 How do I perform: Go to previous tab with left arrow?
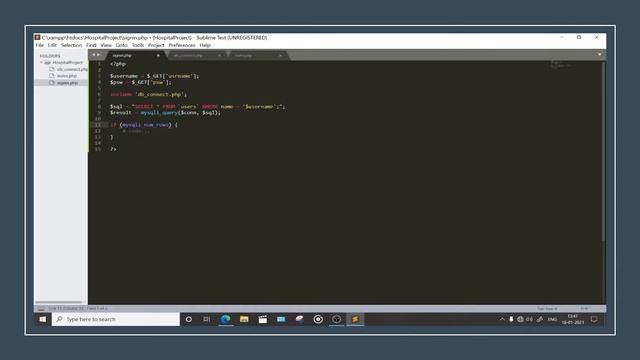[93, 55]
